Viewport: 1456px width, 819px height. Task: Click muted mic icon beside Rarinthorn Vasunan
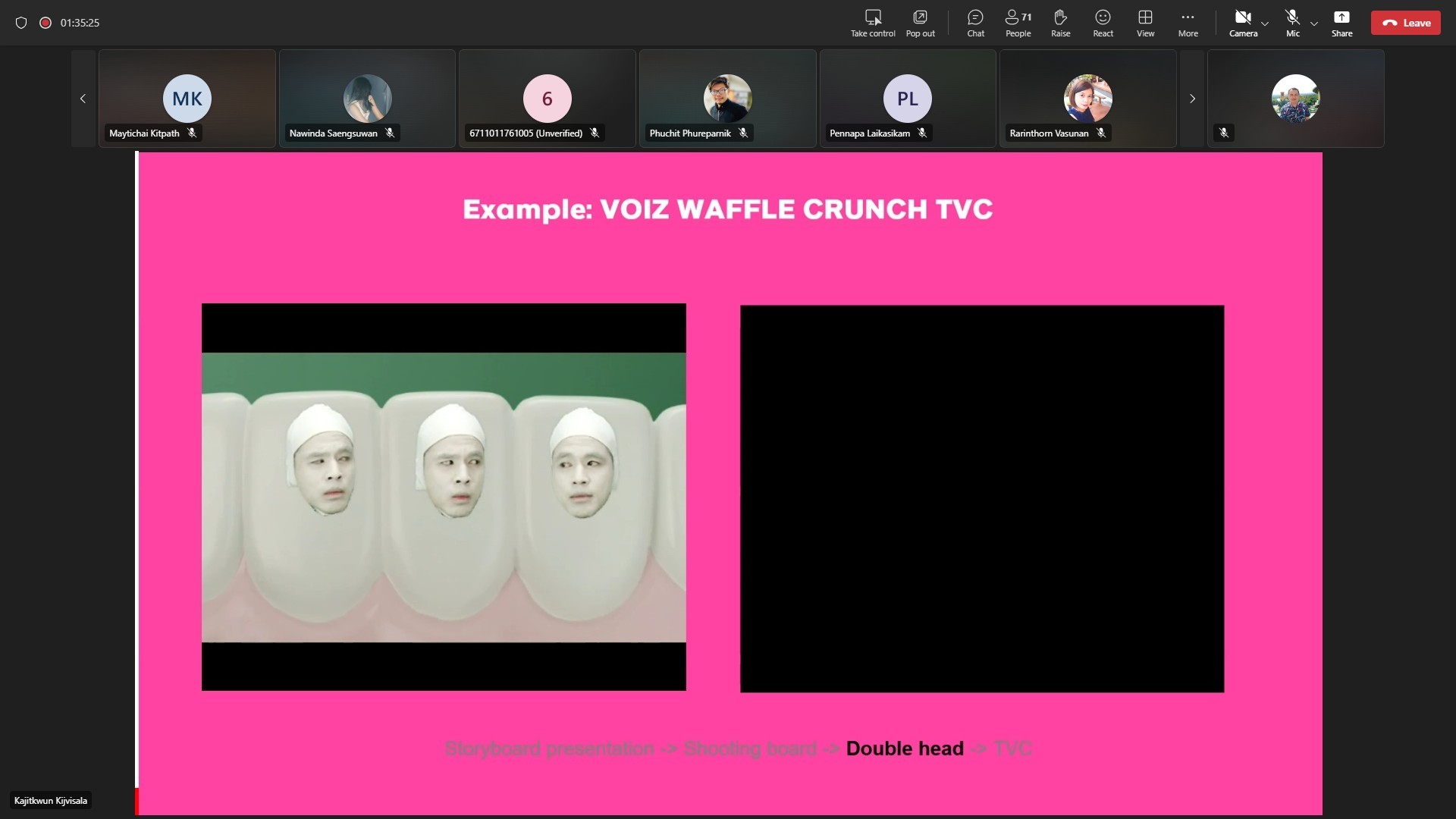pyautogui.click(x=1101, y=133)
